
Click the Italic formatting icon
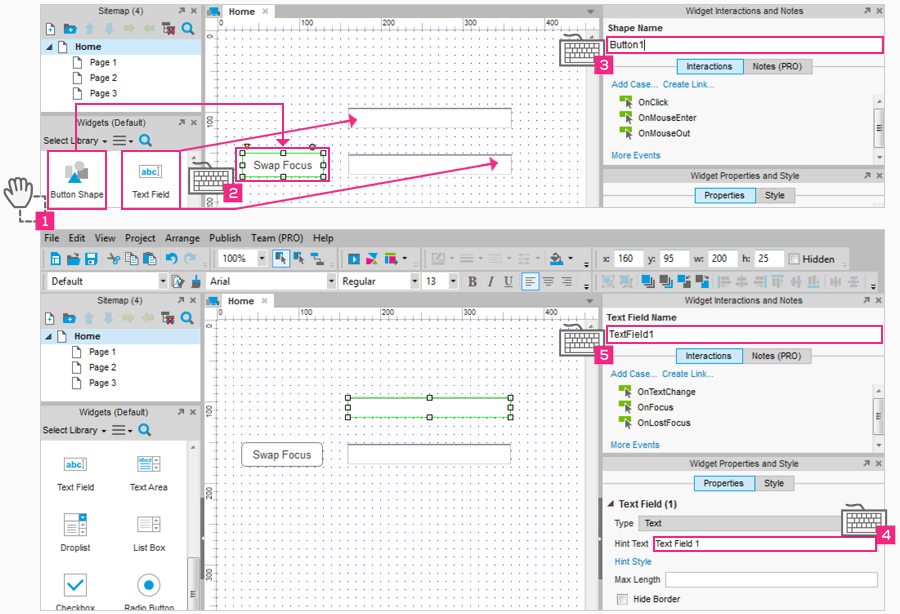489,282
